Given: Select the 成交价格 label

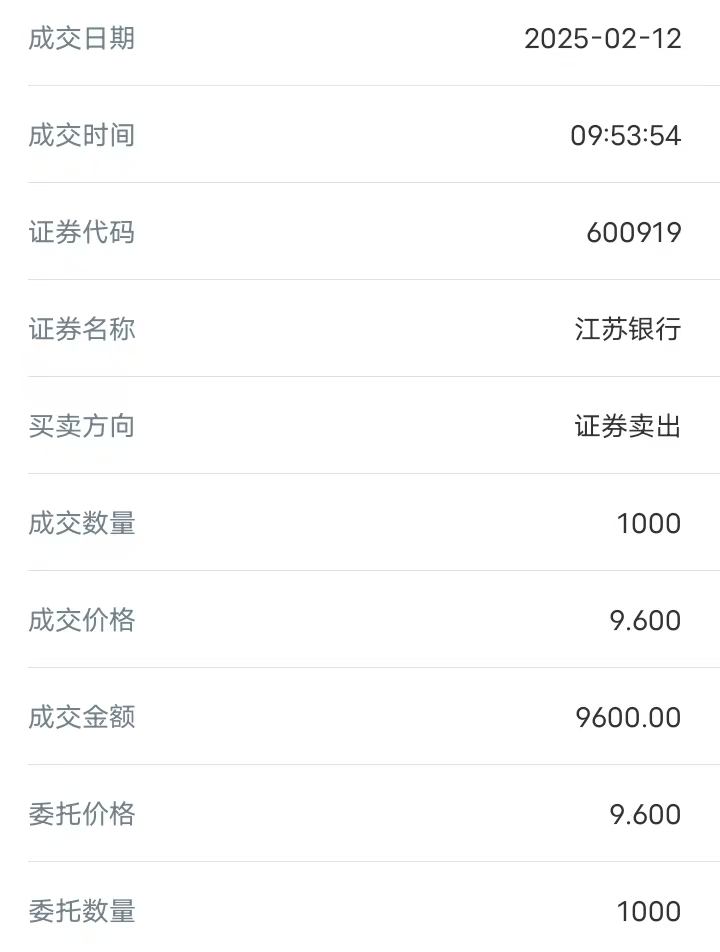Looking at the screenshot, I should 81,620.
